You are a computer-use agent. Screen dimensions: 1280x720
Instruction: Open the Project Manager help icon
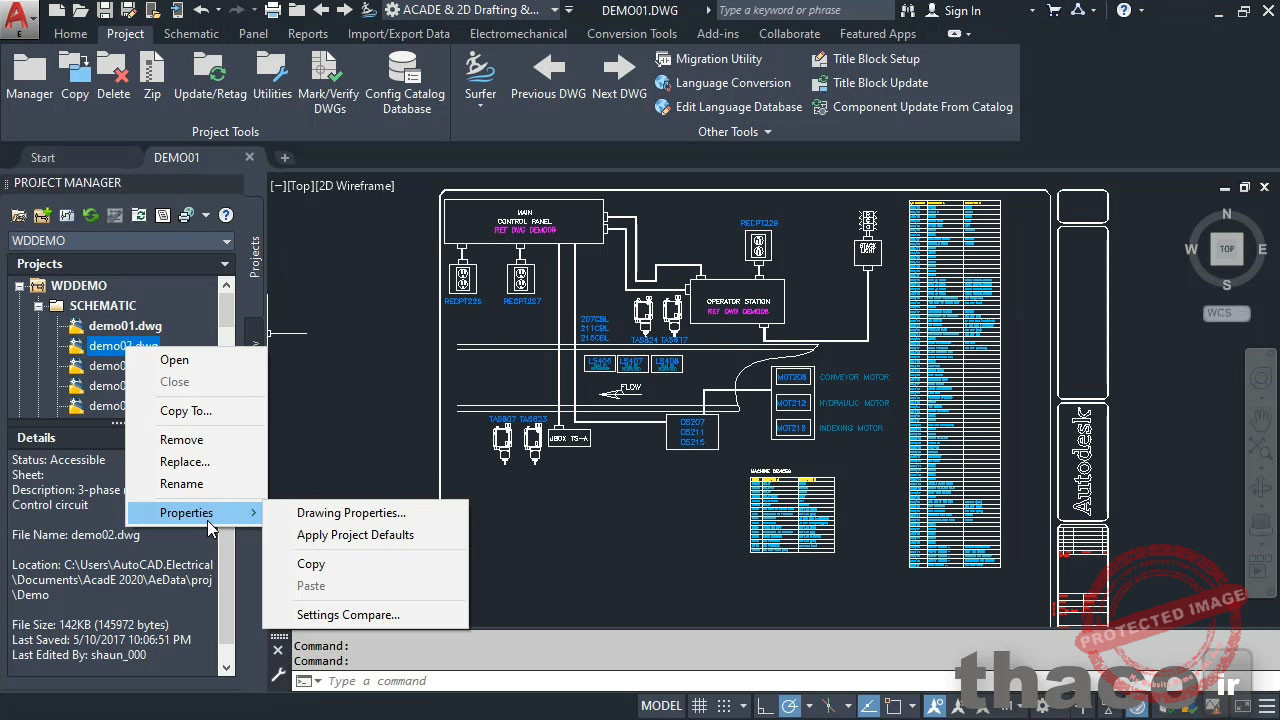click(x=226, y=215)
